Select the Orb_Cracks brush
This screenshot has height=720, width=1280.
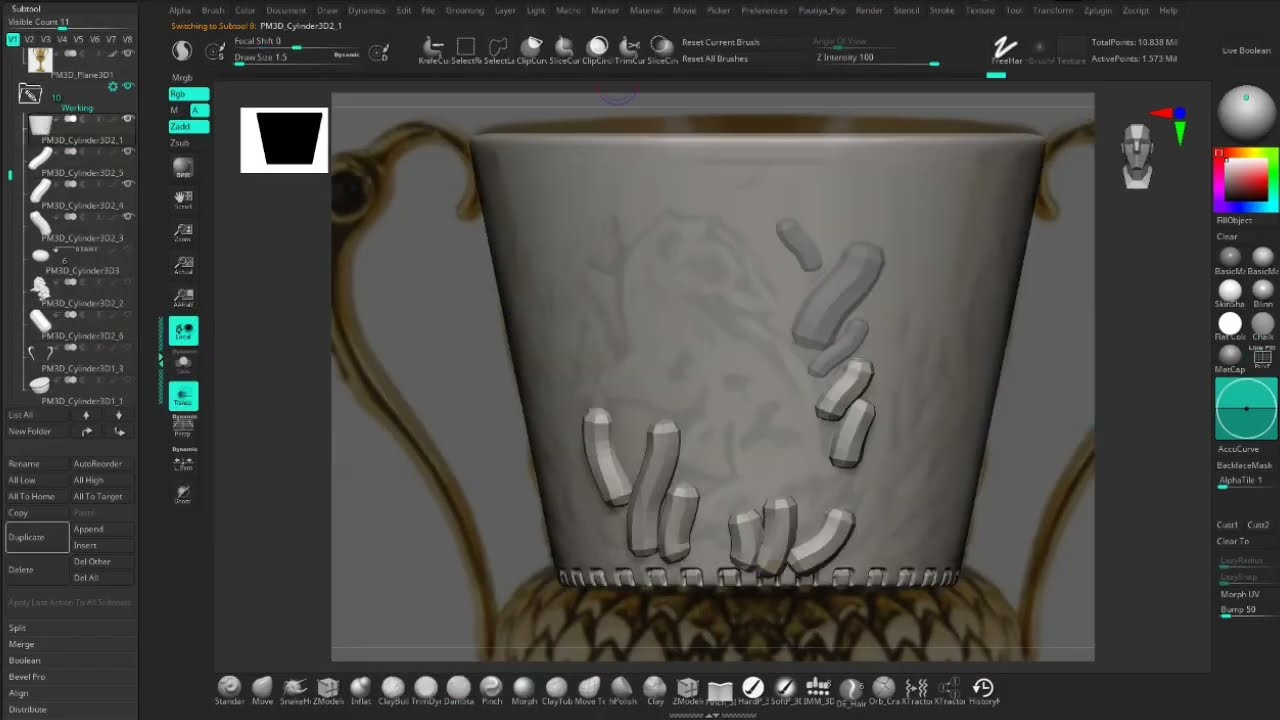[x=884, y=690]
